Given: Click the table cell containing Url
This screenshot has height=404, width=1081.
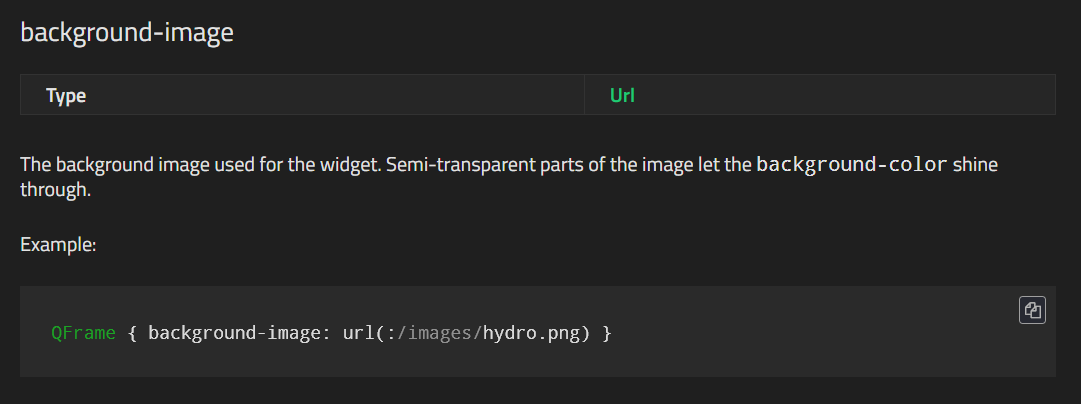Looking at the screenshot, I should pos(820,94).
